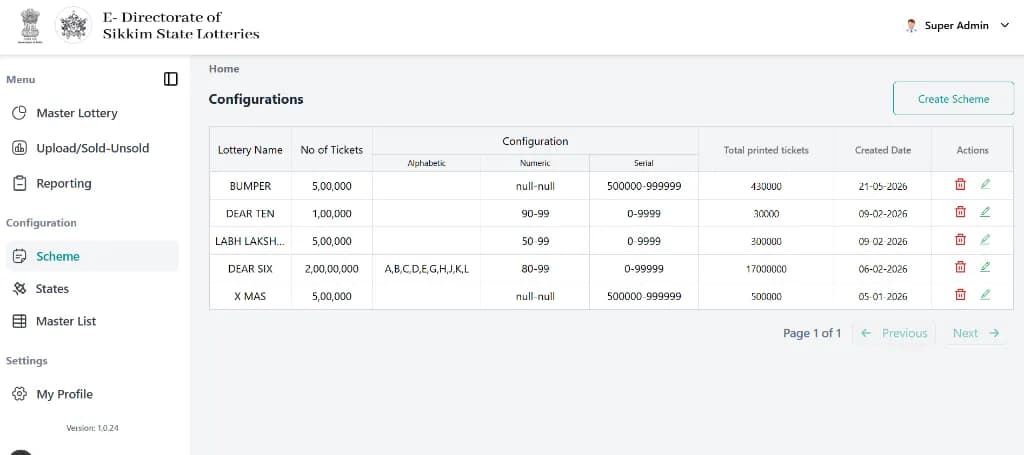Screen dimensions: 1024x455
Task: Click the Lottery Name column header
Action: tap(250, 150)
